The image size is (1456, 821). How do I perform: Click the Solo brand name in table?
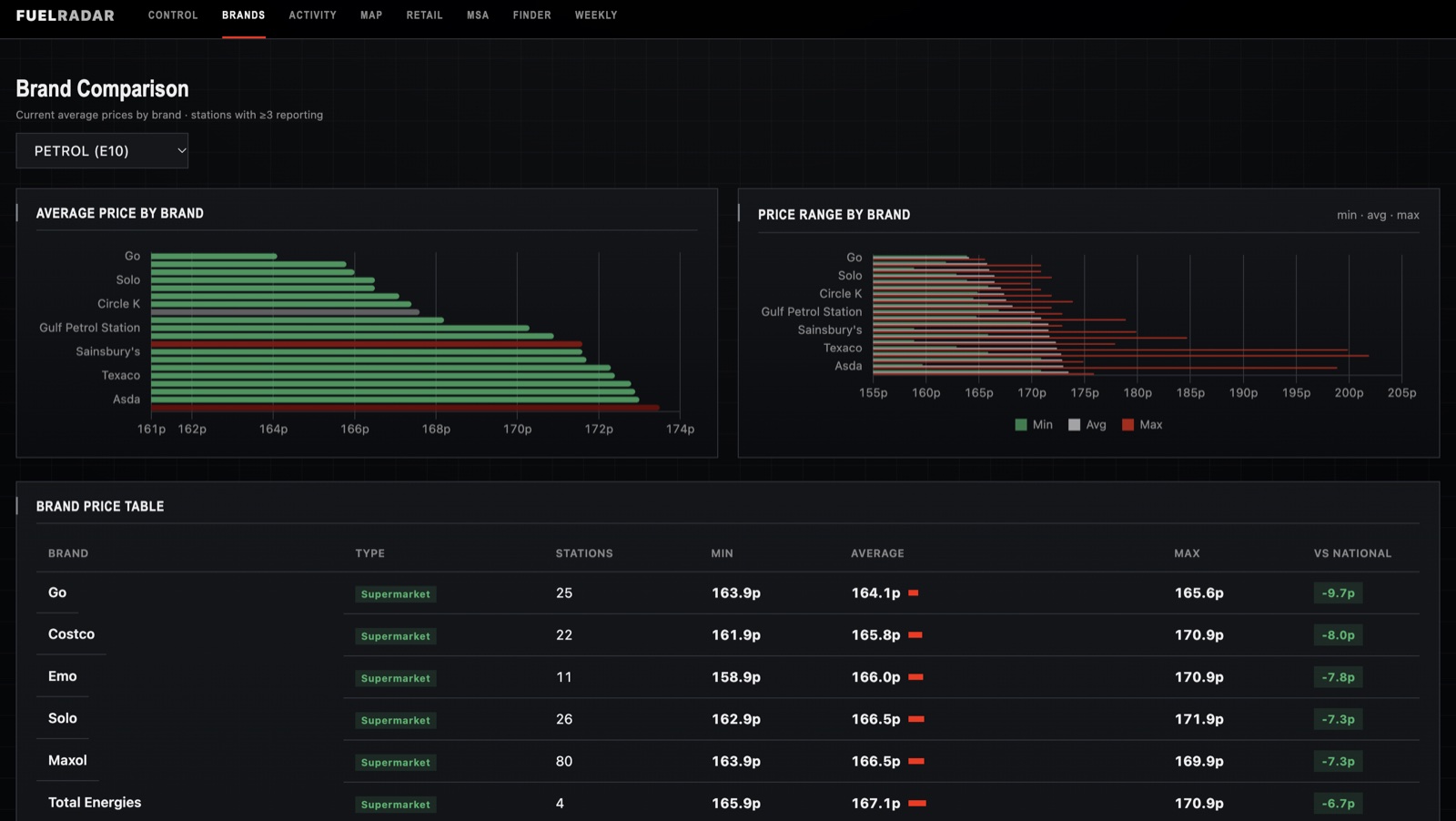[x=63, y=718]
